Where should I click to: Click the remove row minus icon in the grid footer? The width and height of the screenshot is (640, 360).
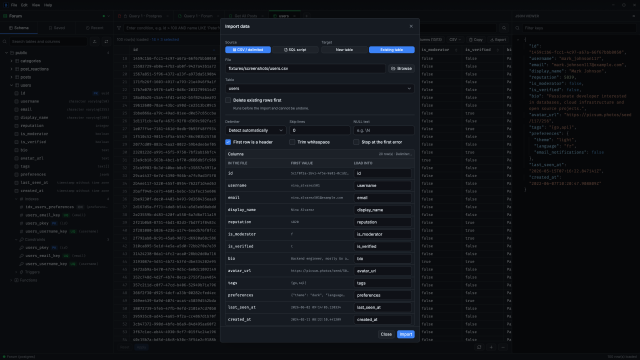pos(503,347)
